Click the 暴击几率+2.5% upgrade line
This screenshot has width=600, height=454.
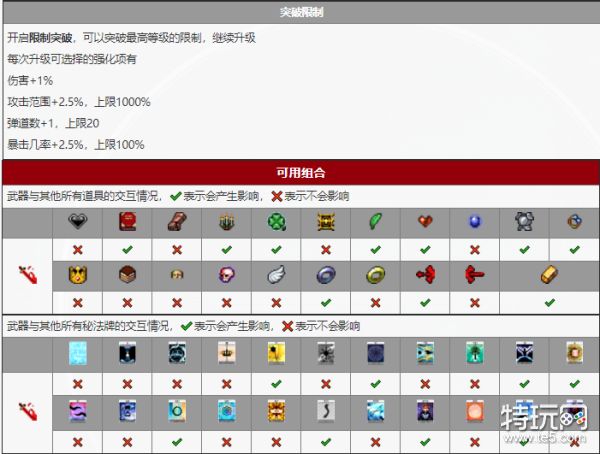(76, 145)
